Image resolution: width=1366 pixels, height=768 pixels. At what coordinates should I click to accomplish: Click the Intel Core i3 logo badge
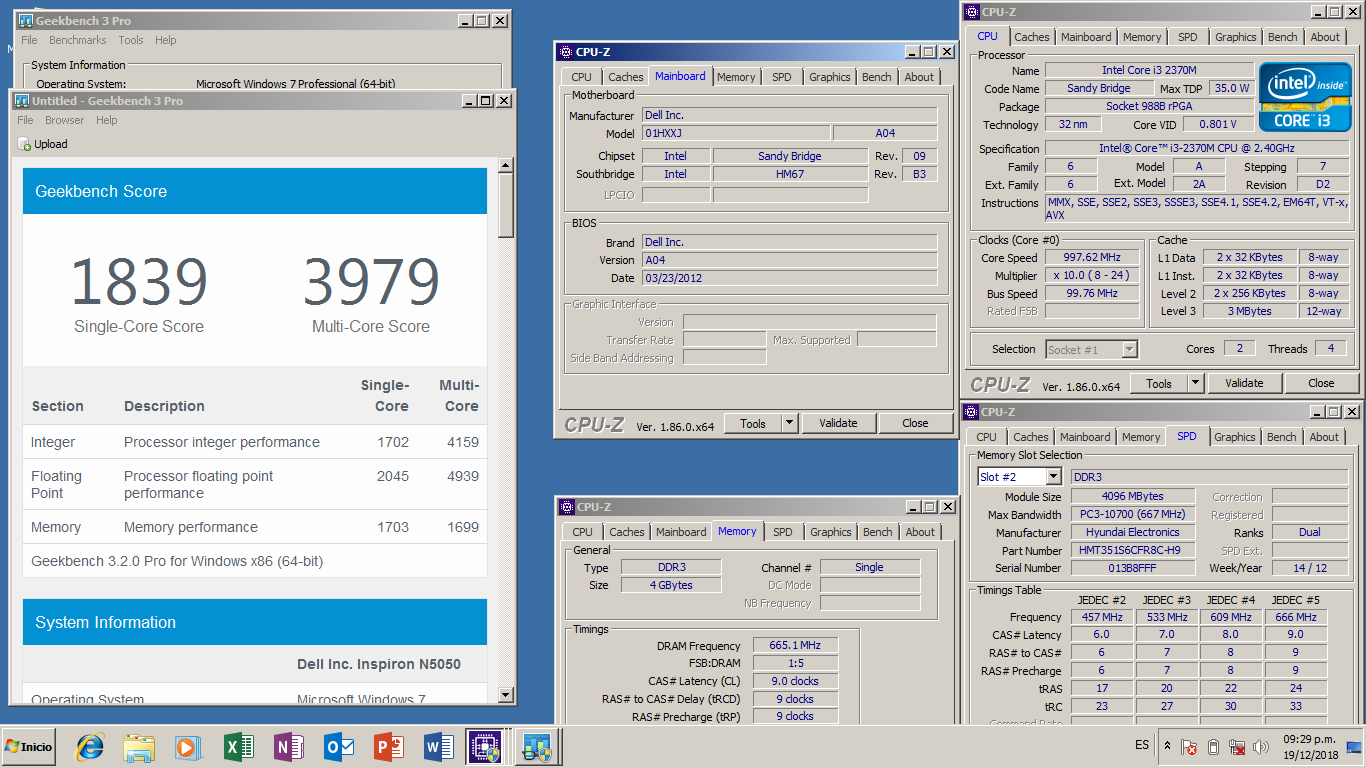pos(1305,97)
